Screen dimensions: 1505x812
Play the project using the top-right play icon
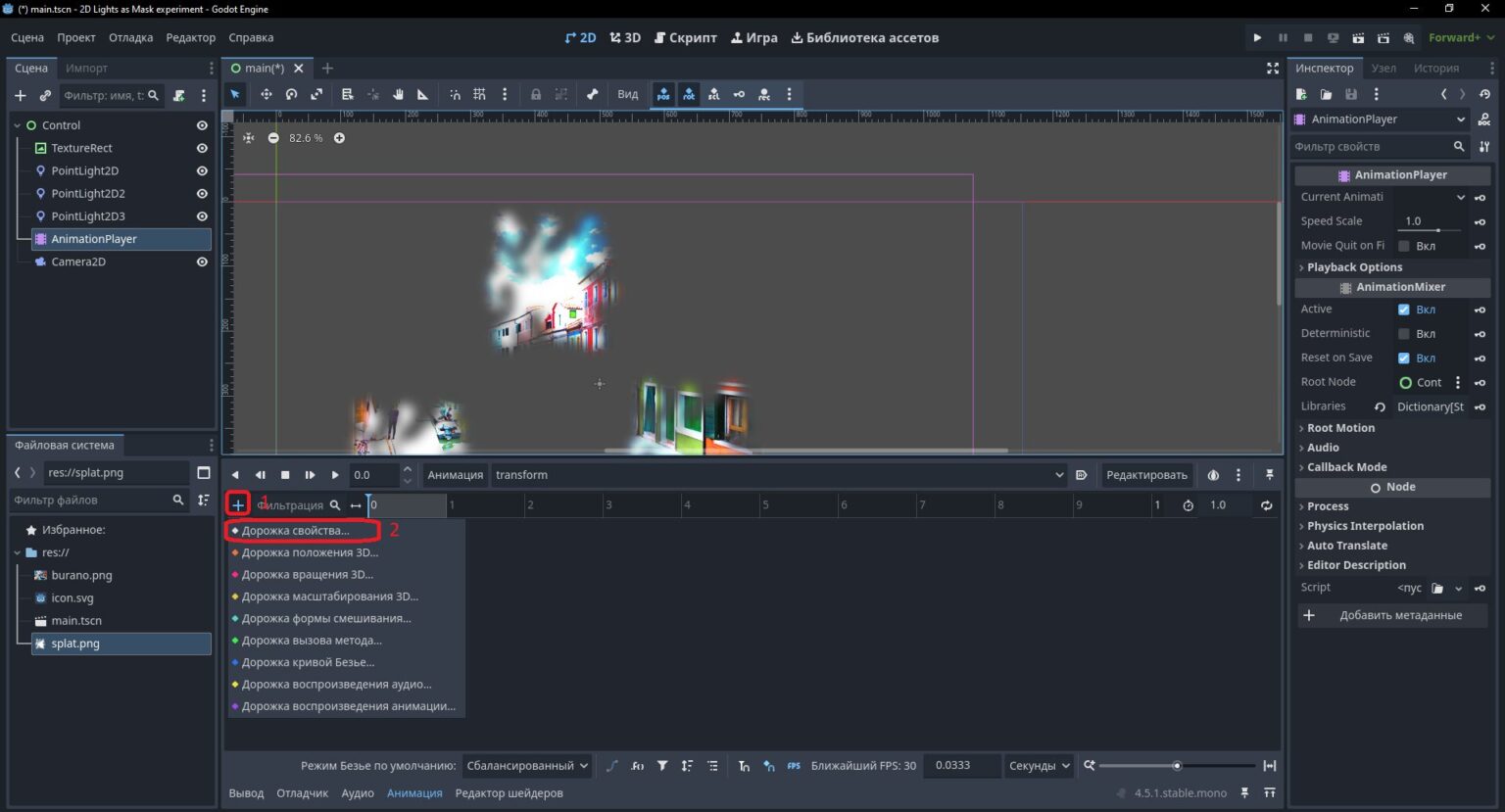tap(1257, 37)
